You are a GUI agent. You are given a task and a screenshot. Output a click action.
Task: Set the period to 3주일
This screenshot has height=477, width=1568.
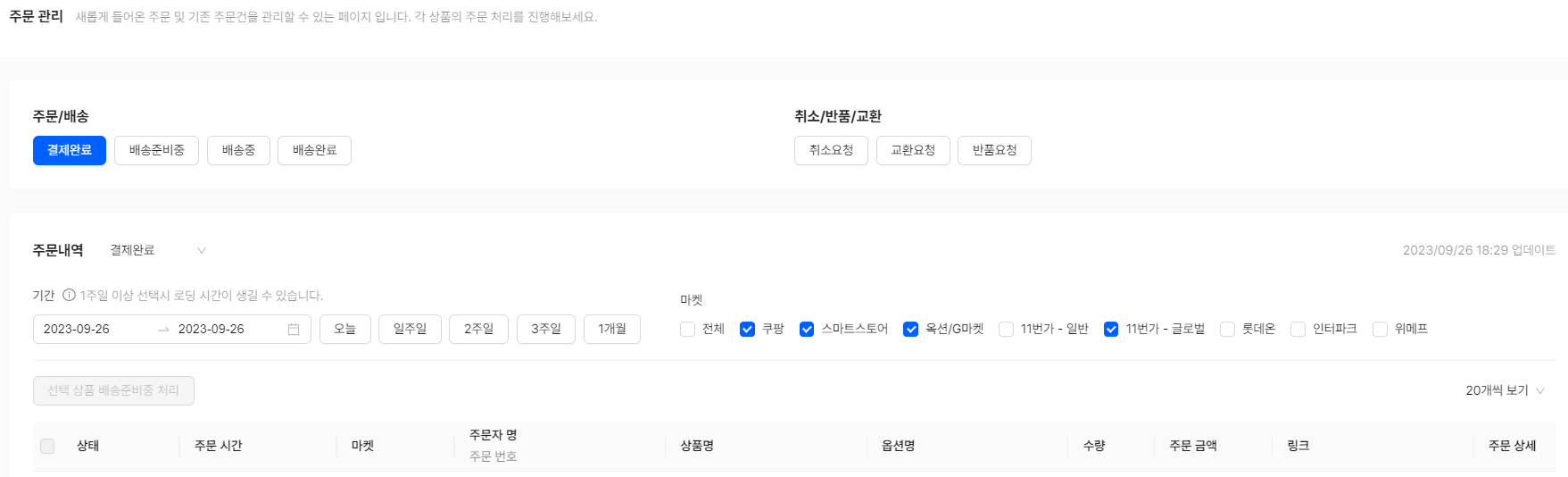pyautogui.click(x=546, y=329)
